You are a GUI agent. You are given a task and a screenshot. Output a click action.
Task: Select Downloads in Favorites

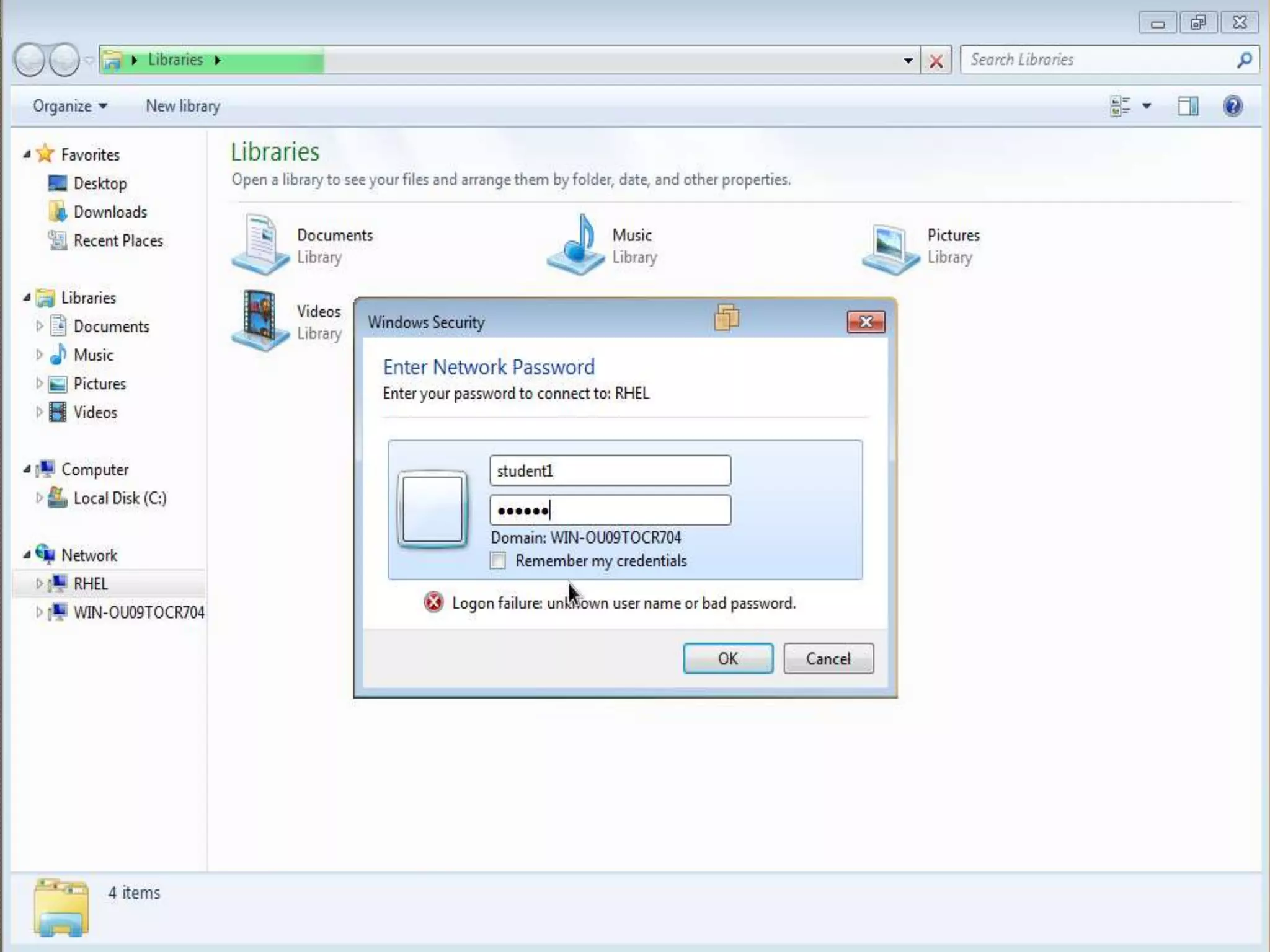(110, 212)
